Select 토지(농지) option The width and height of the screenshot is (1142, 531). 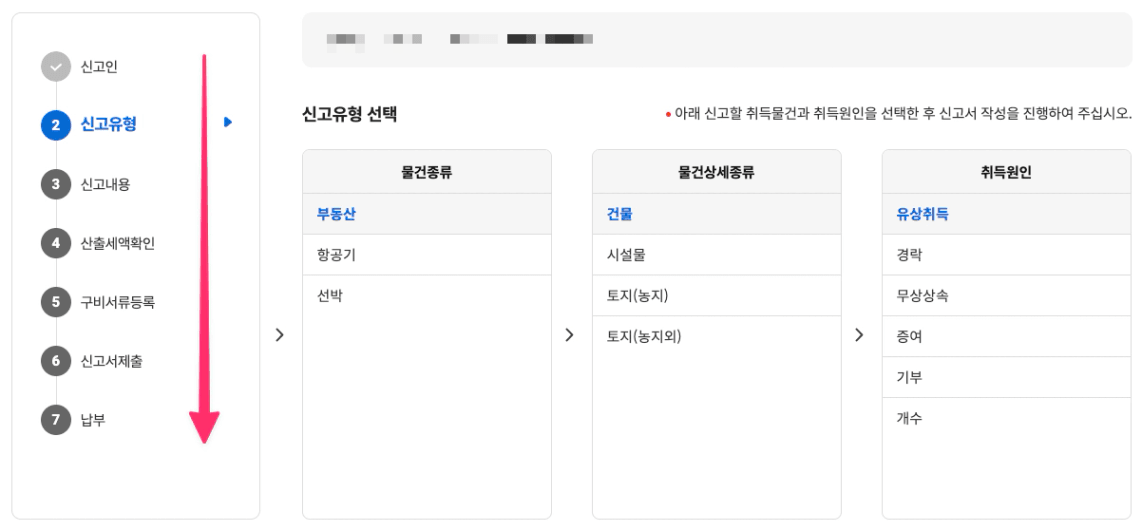[717, 296]
